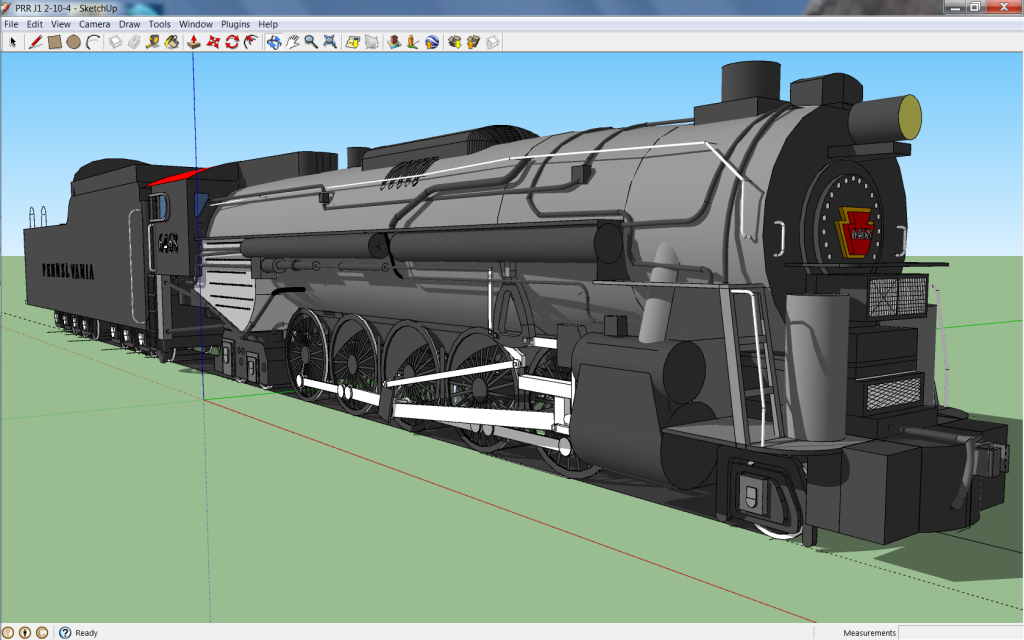Pick the Line pencil tool
The width and height of the screenshot is (1024, 640).
coord(35,42)
